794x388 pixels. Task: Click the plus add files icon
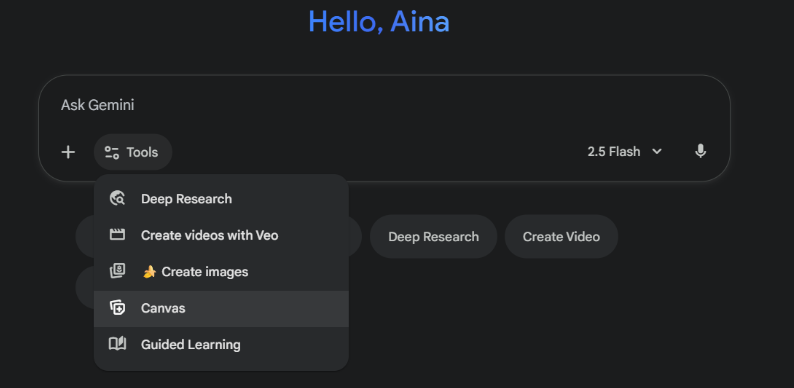click(68, 152)
